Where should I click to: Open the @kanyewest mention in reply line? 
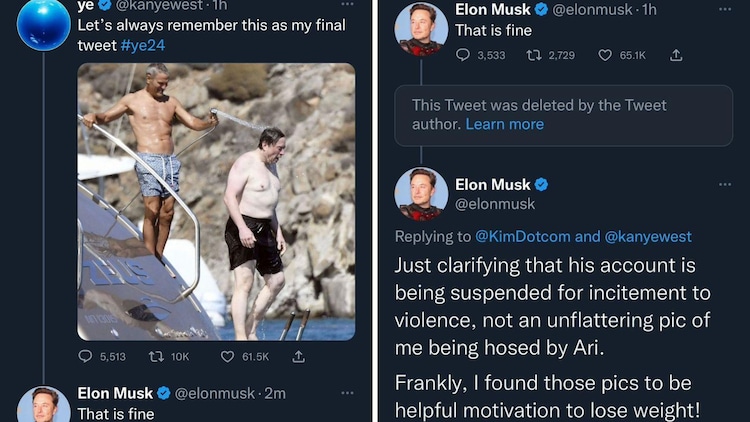[648, 237]
